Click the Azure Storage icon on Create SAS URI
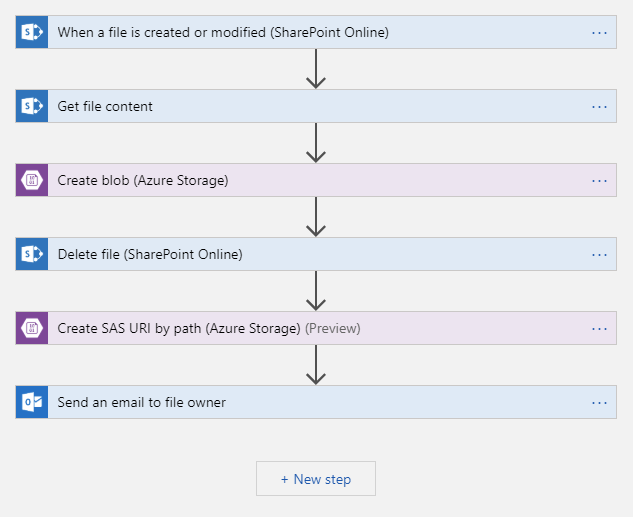 pos(32,328)
